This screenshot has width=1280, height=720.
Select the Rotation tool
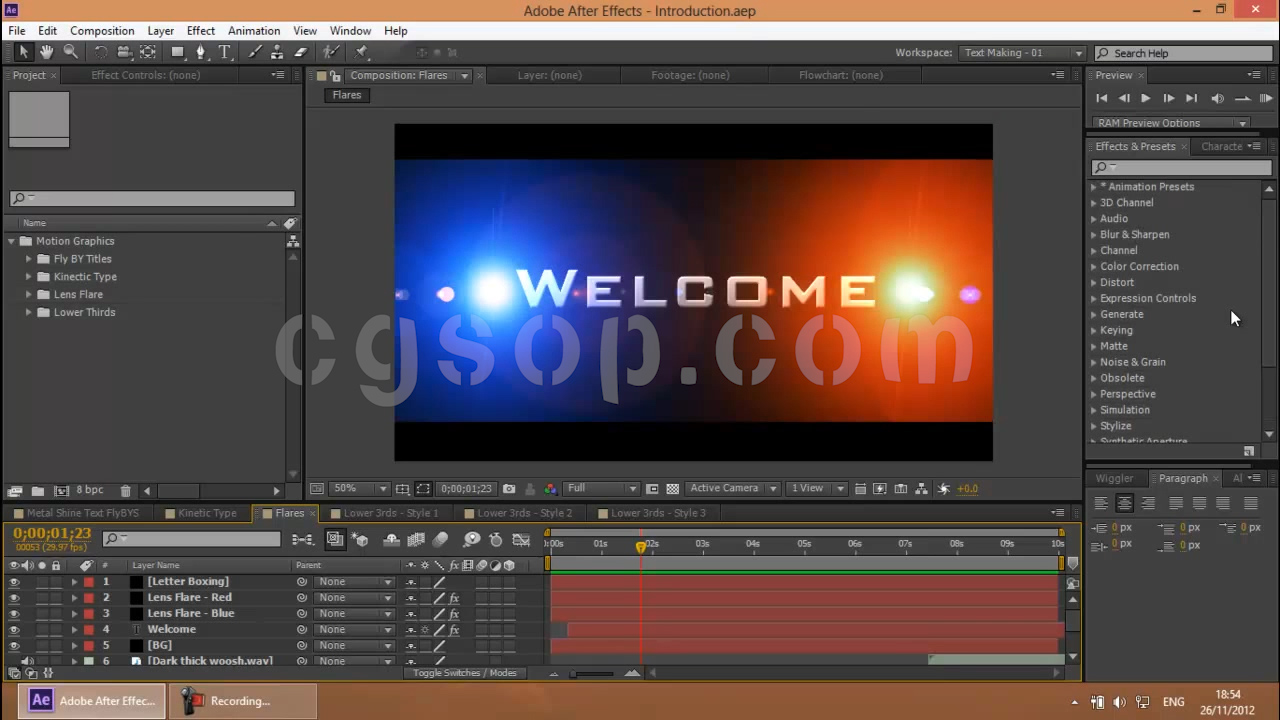click(x=100, y=52)
